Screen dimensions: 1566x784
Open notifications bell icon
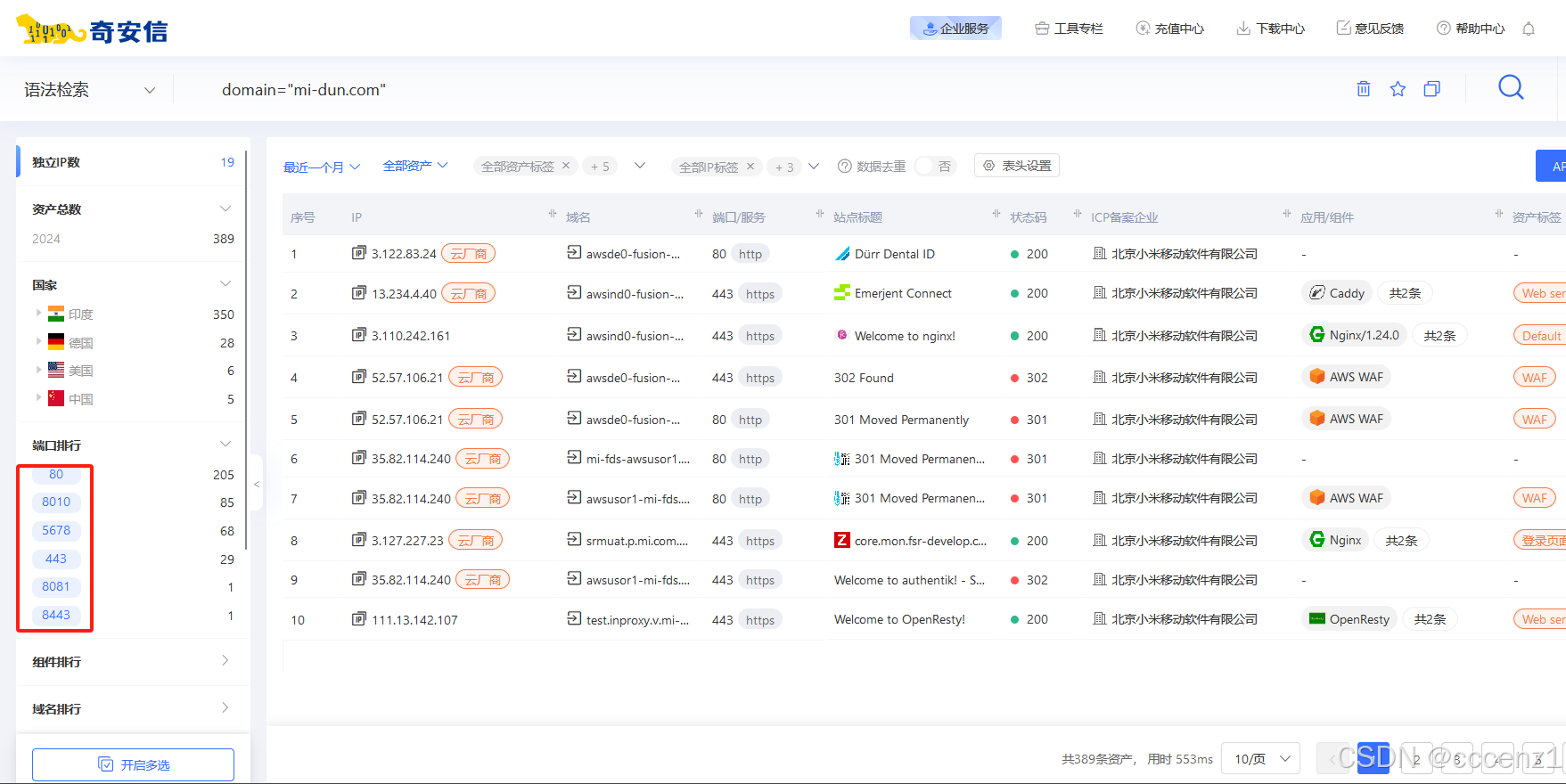click(1529, 29)
